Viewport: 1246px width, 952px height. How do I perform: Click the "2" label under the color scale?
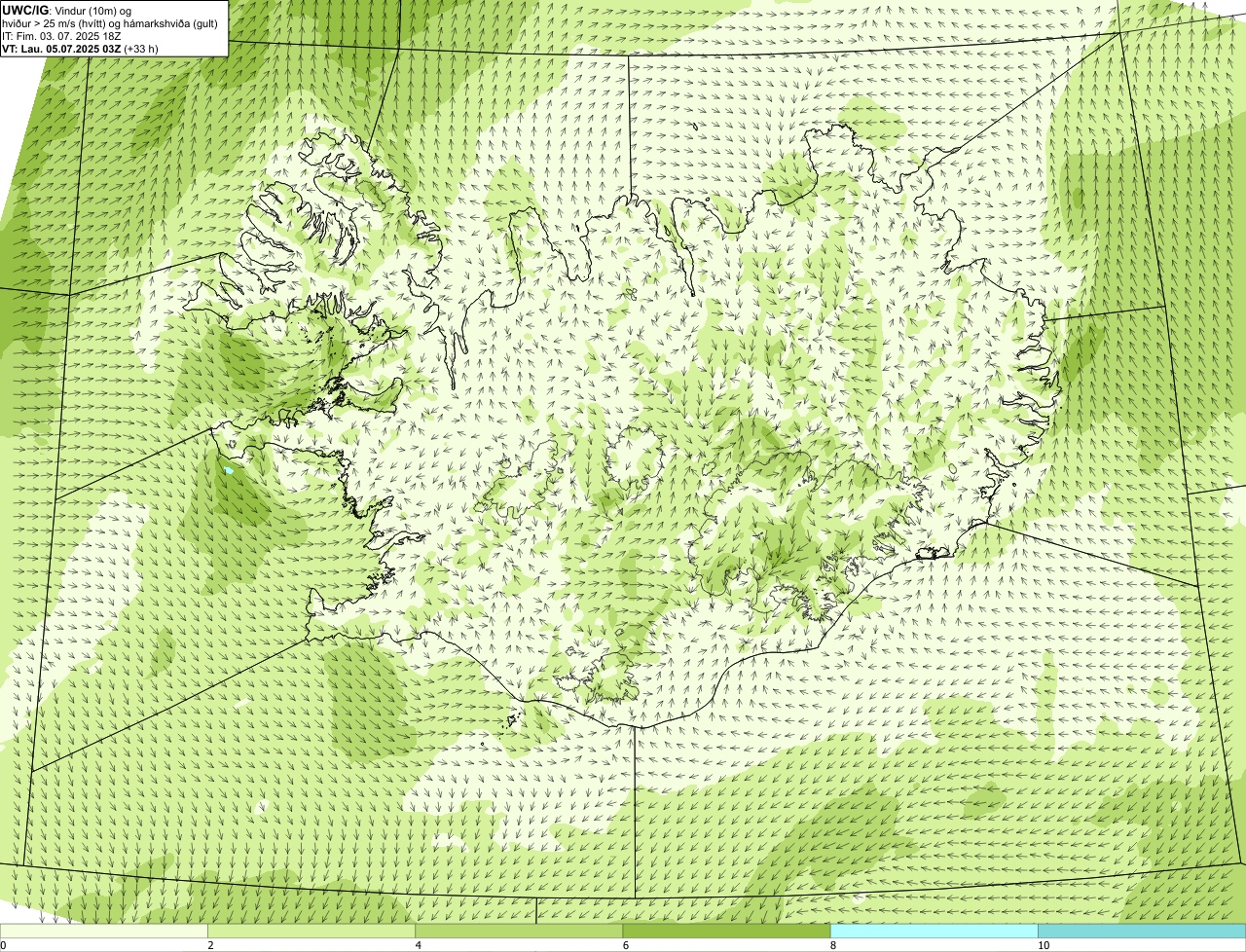point(210,945)
